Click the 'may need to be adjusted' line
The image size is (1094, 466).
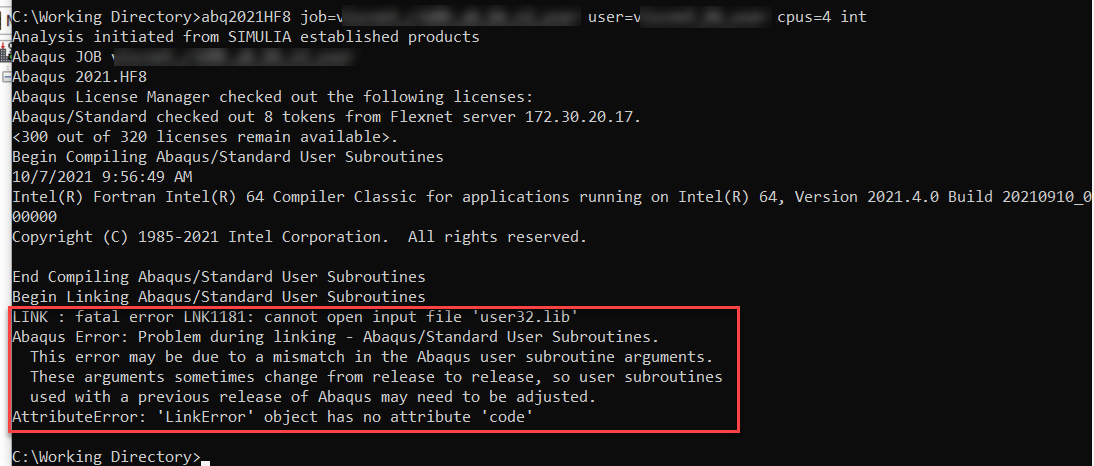pyautogui.click(x=312, y=397)
